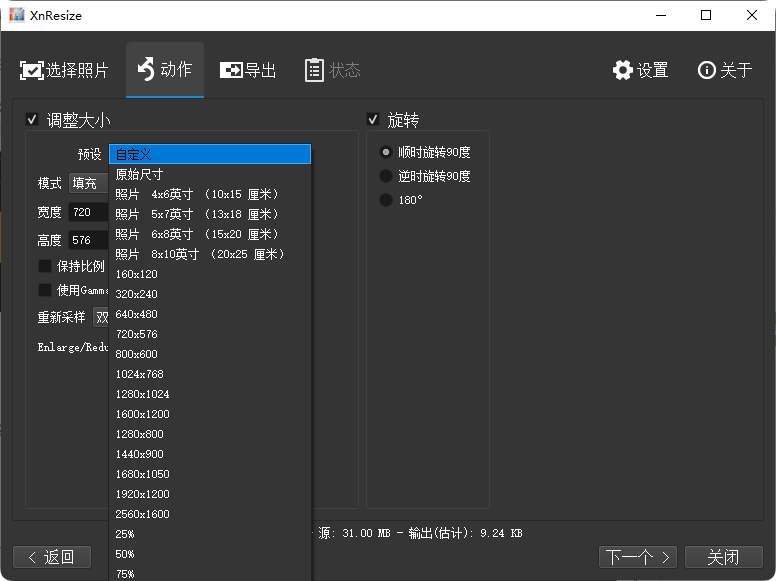Image resolution: width=776 pixels, height=581 pixels.
Task: Pick the 1280x800 preset
Action: point(210,434)
